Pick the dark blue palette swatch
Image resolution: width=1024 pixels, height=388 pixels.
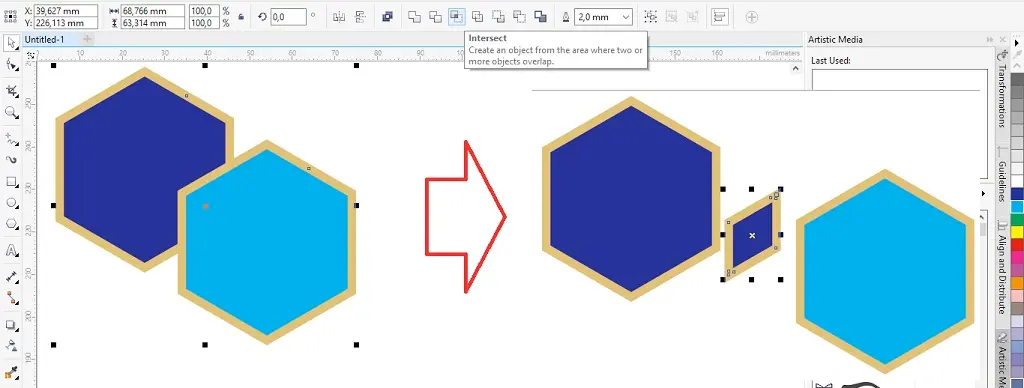pos(1017,194)
